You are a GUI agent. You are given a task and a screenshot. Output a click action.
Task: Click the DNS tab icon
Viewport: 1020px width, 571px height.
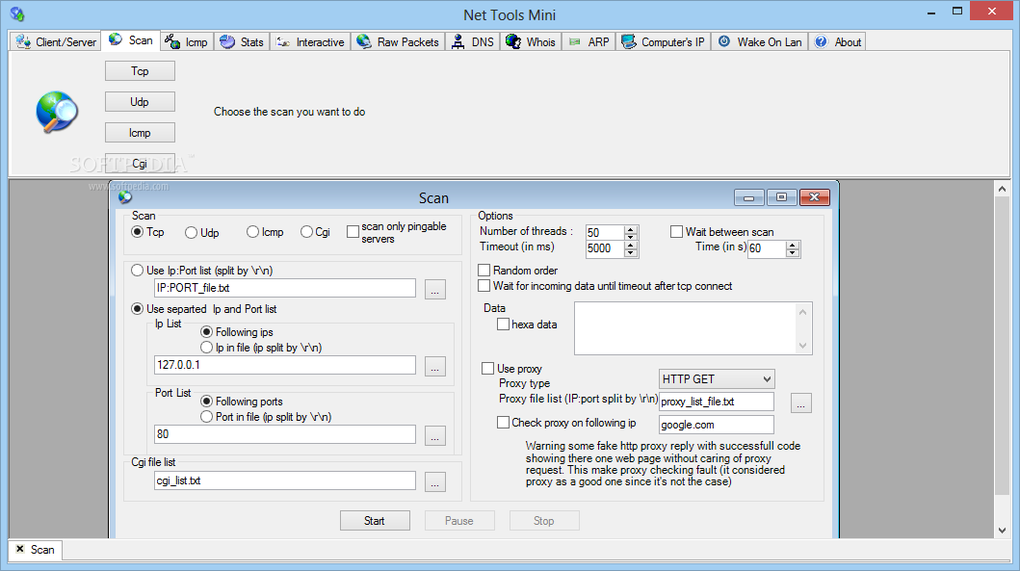pyautogui.click(x=458, y=42)
